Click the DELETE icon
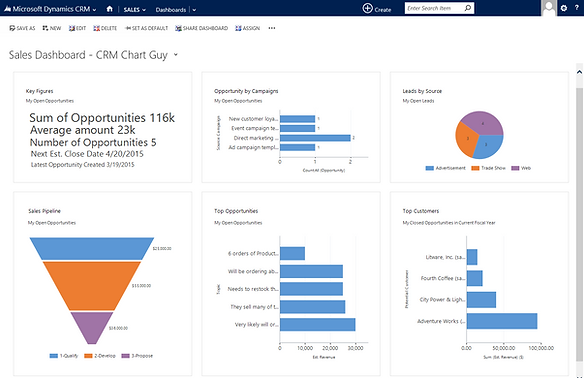 point(96,28)
